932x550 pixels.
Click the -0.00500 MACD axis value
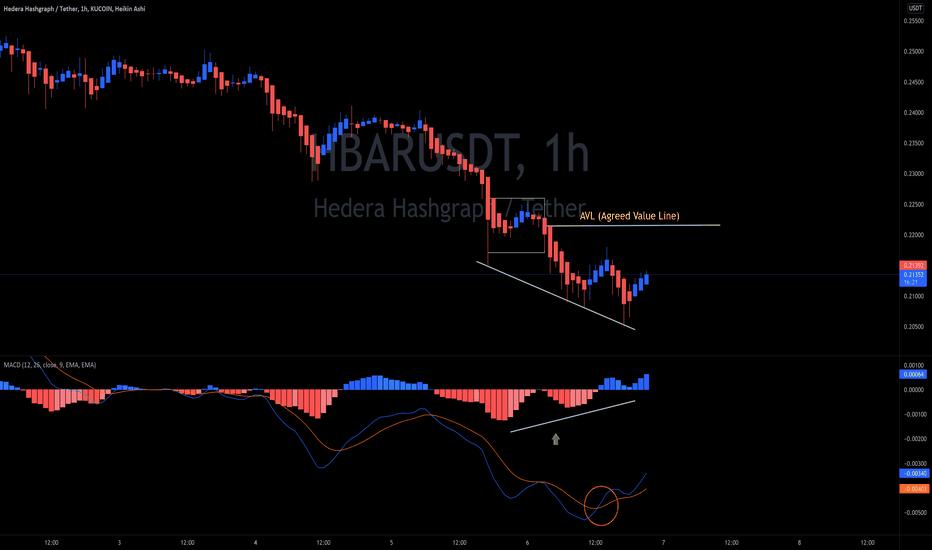pyautogui.click(x=914, y=513)
